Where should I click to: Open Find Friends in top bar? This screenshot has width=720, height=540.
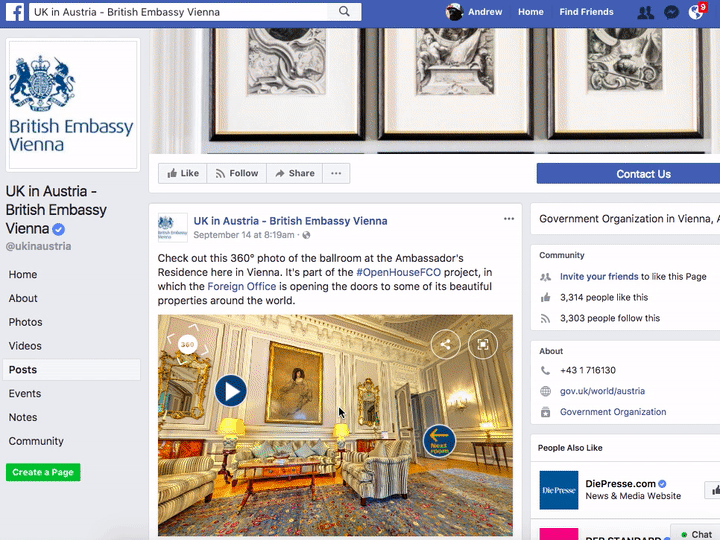click(x=586, y=12)
